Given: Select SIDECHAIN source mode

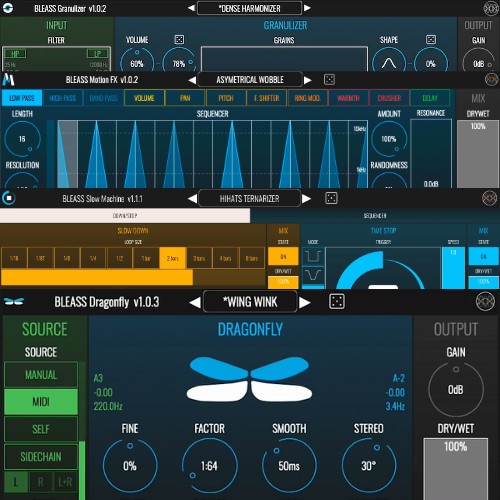Looking at the screenshot, I should [x=41, y=456].
